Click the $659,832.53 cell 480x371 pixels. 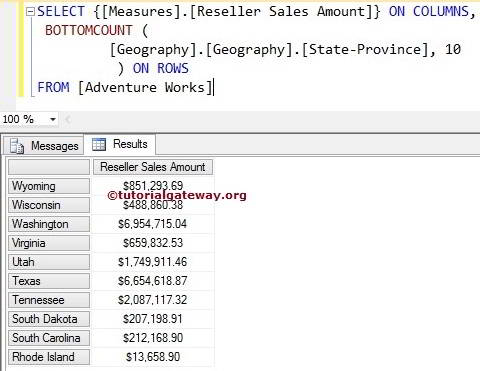click(153, 243)
